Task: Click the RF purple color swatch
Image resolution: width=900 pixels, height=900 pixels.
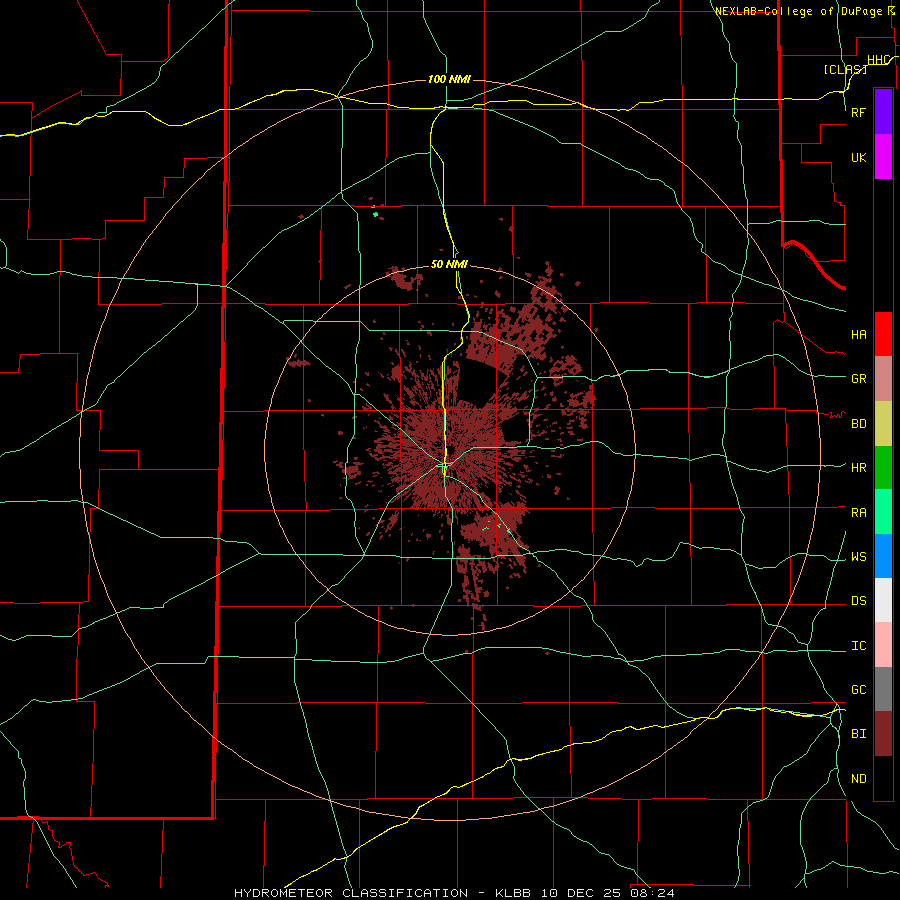Action: click(883, 112)
